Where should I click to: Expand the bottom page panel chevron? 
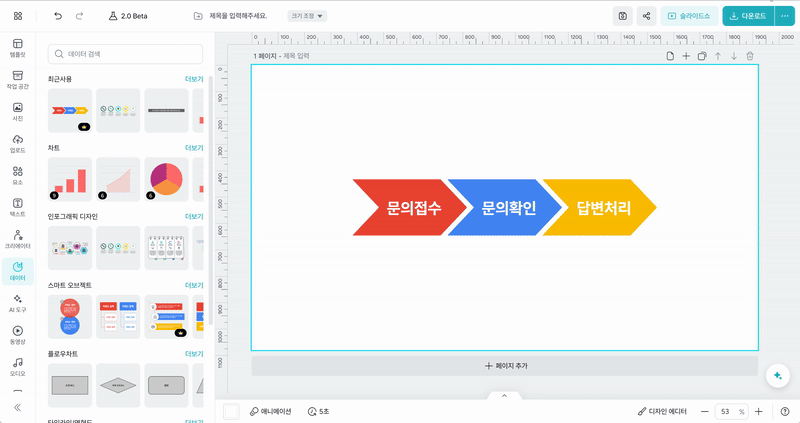[x=504, y=396]
